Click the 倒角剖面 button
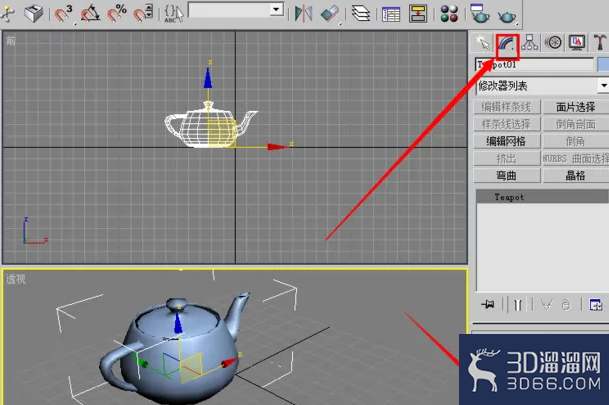This screenshot has height=405, width=609. pos(576,124)
